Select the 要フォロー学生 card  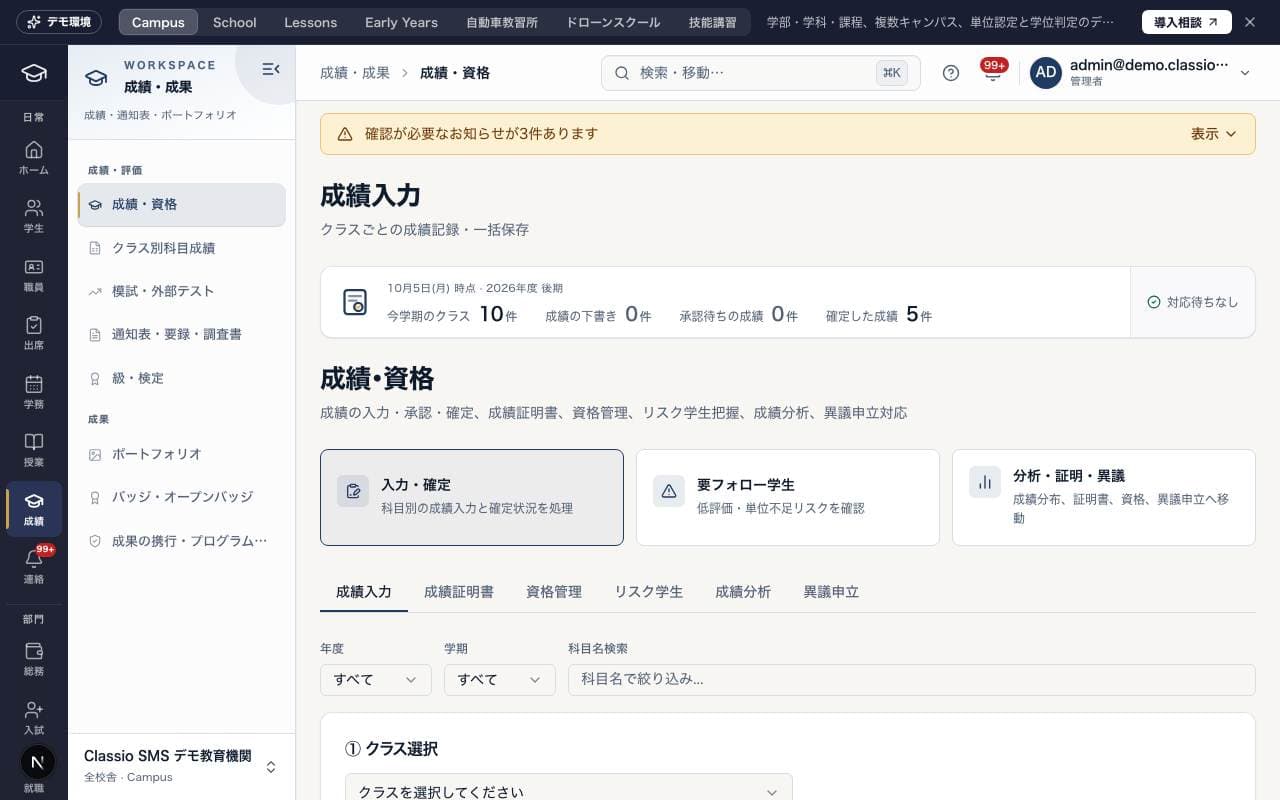pos(788,497)
